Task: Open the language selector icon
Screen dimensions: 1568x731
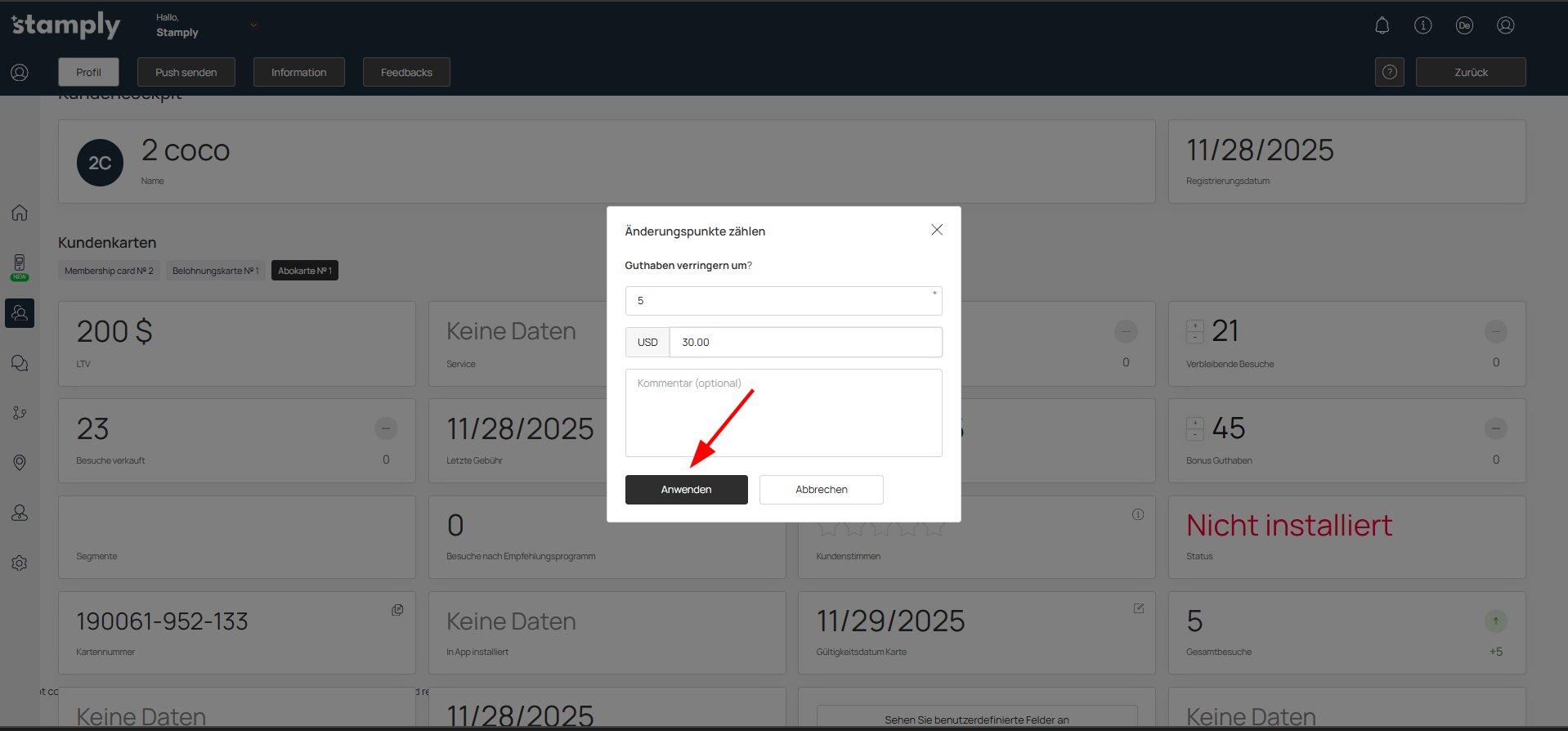Action: click(1463, 25)
